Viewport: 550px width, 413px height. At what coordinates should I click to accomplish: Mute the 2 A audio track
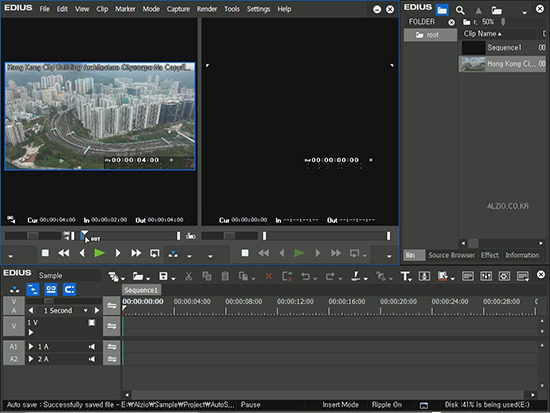tap(92, 359)
